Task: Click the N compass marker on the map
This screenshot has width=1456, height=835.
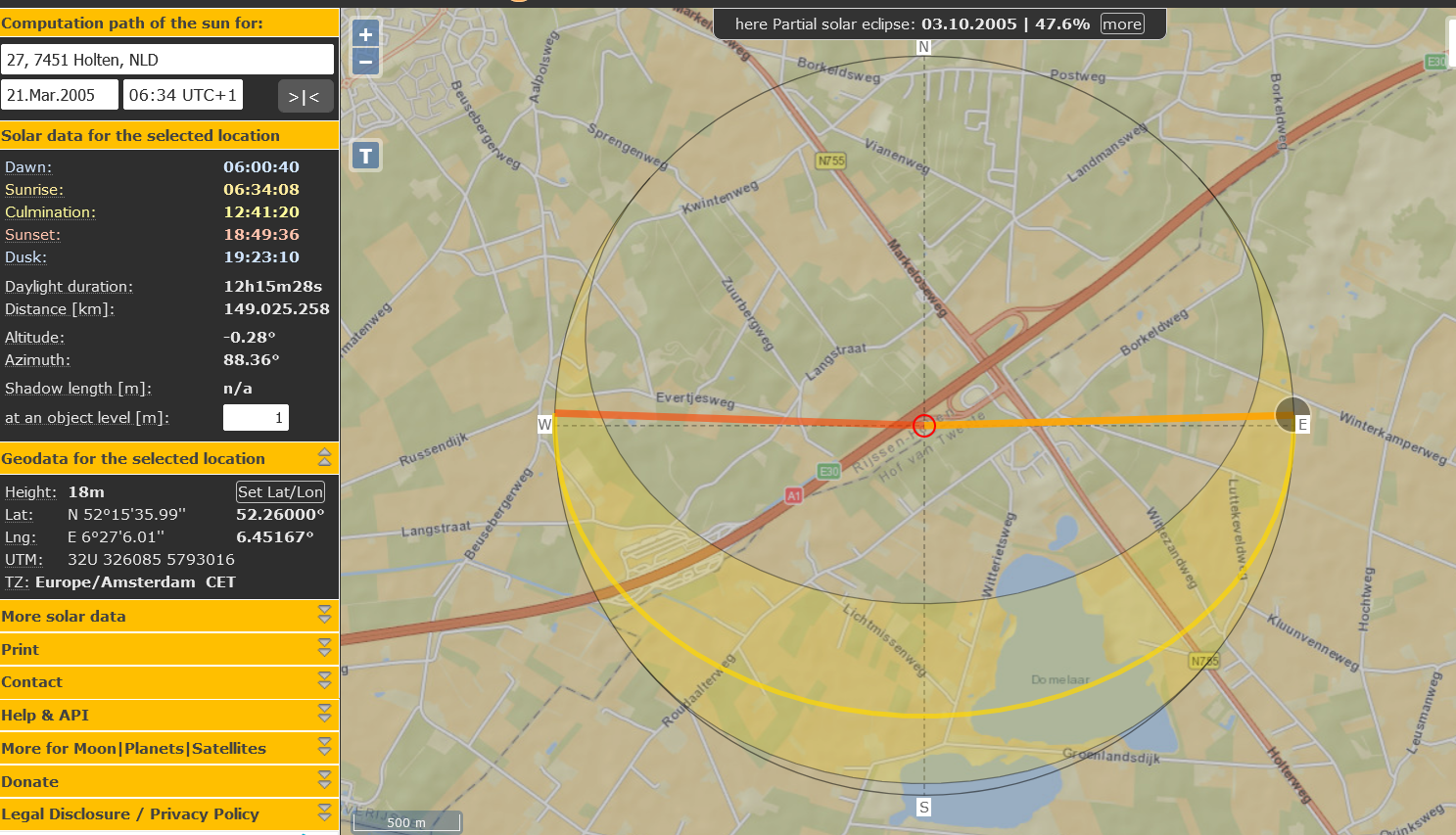Action: [921, 44]
